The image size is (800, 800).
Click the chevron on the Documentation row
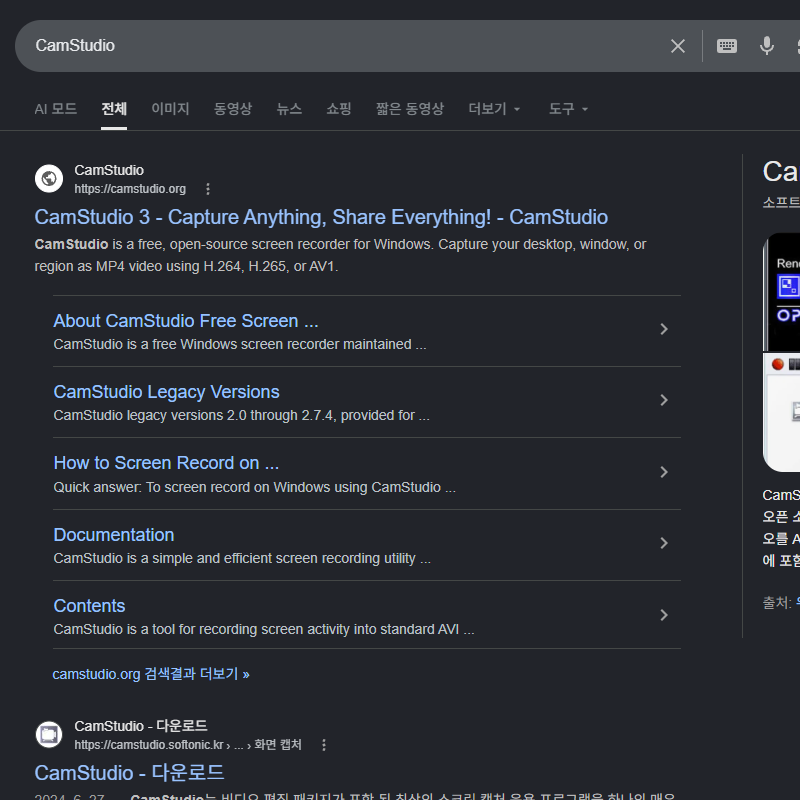(x=664, y=543)
